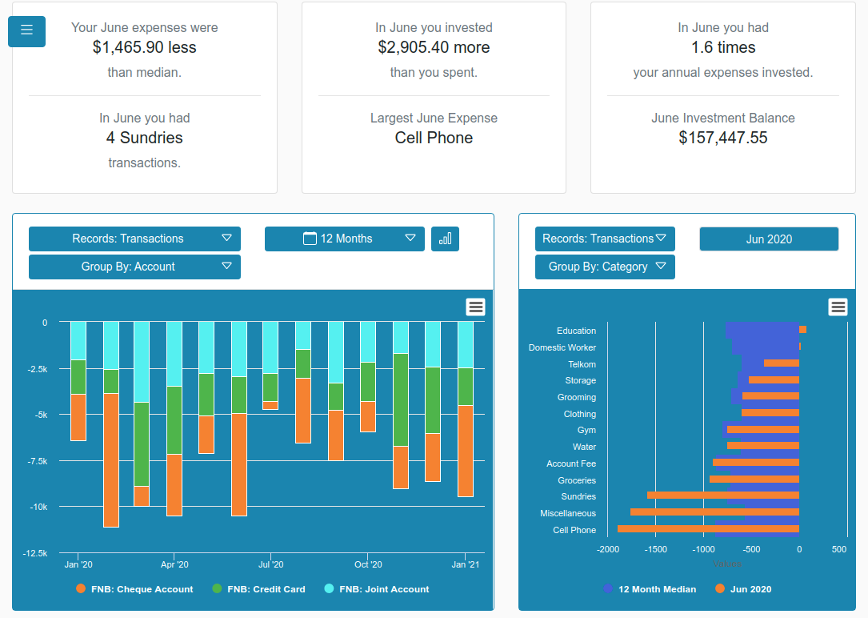Open right Records: Transactions dropdown
This screenshot has width=868, height=618.
[x=604, y=239]
